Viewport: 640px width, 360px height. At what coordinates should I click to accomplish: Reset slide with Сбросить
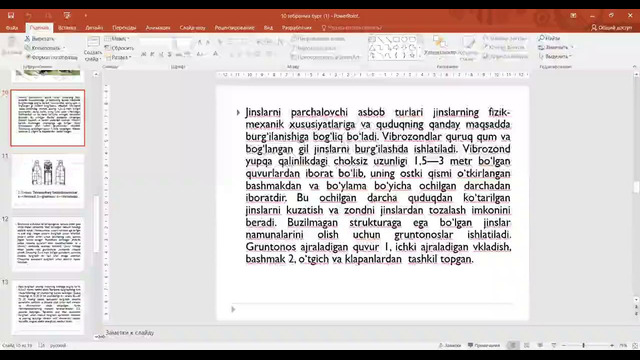[x=119, y=48]
